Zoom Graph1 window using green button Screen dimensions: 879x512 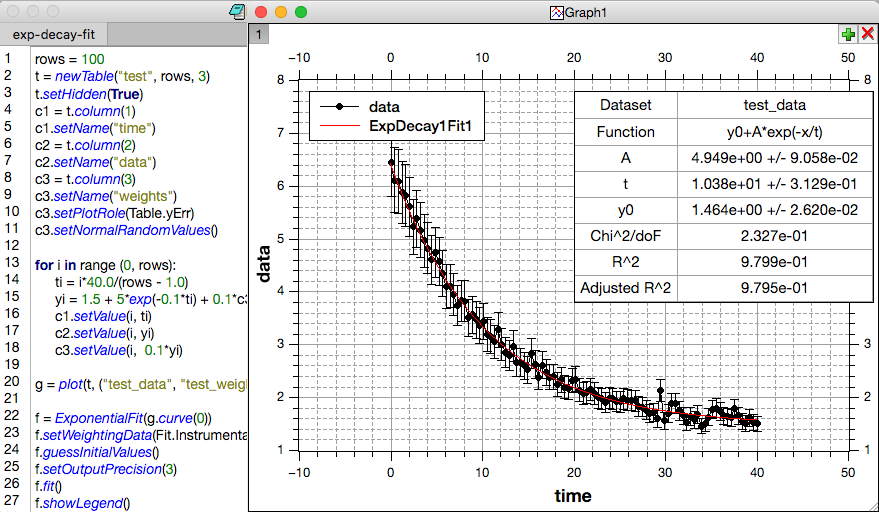coord(300,13)
